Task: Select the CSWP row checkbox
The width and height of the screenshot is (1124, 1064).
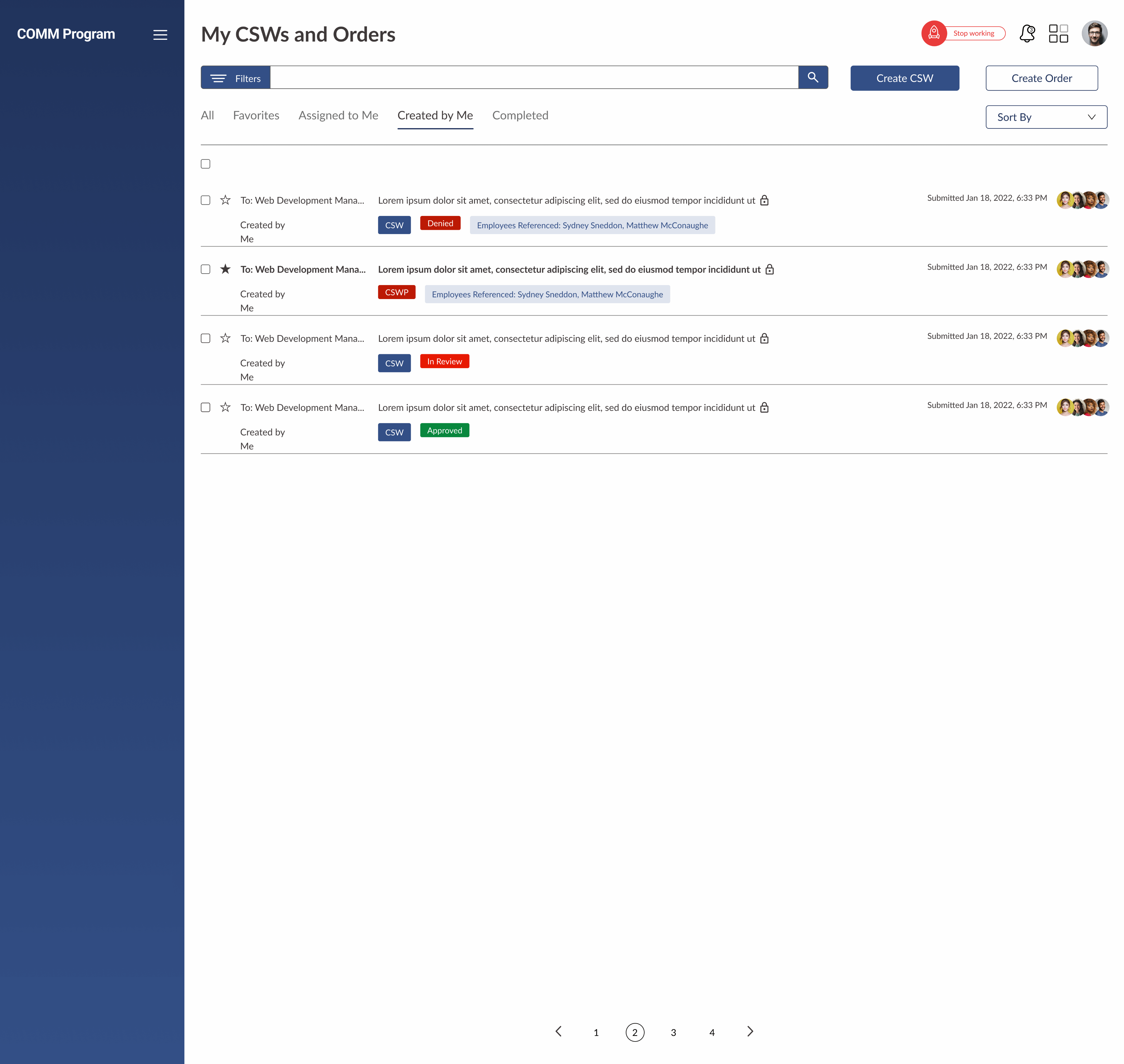Action: [205, 269]
